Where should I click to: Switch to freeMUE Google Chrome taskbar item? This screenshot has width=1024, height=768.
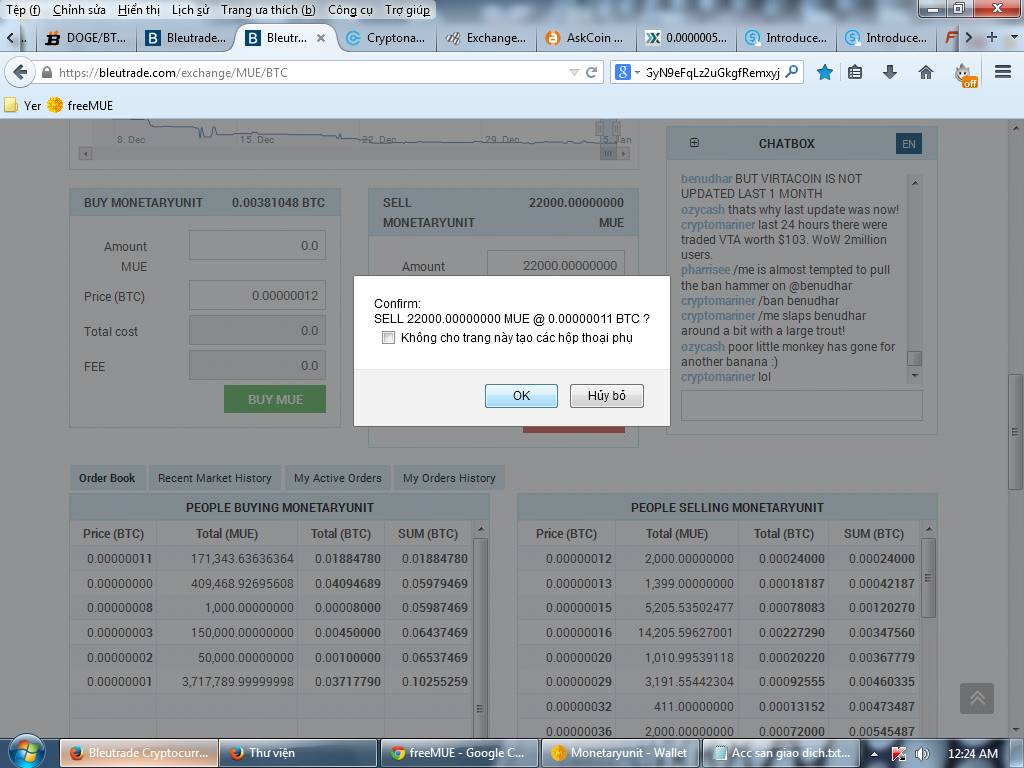459,753
